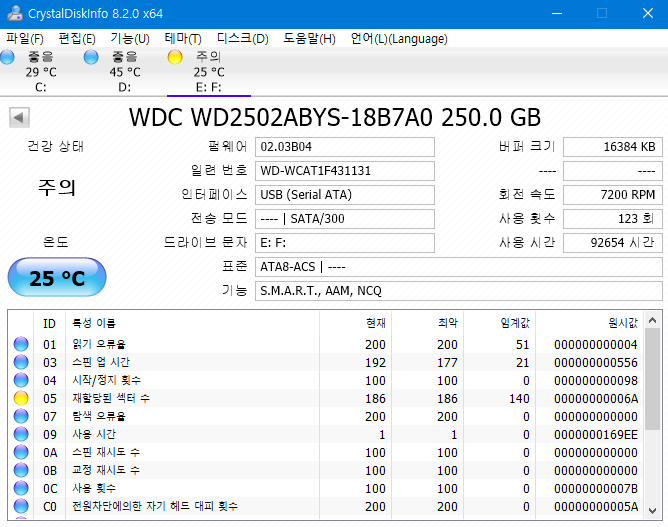
Task: Click the standard field ATA8-ACS
Action: pyautogui.click(x=459, y=267)
